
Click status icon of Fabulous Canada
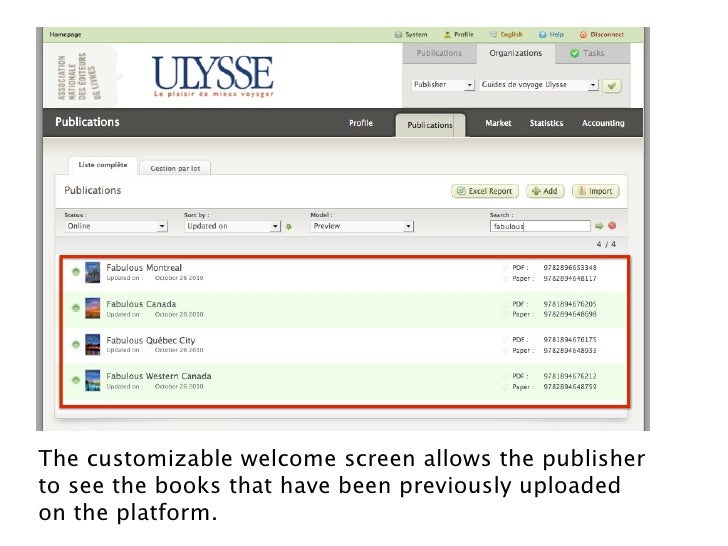(x=76, y=308)
